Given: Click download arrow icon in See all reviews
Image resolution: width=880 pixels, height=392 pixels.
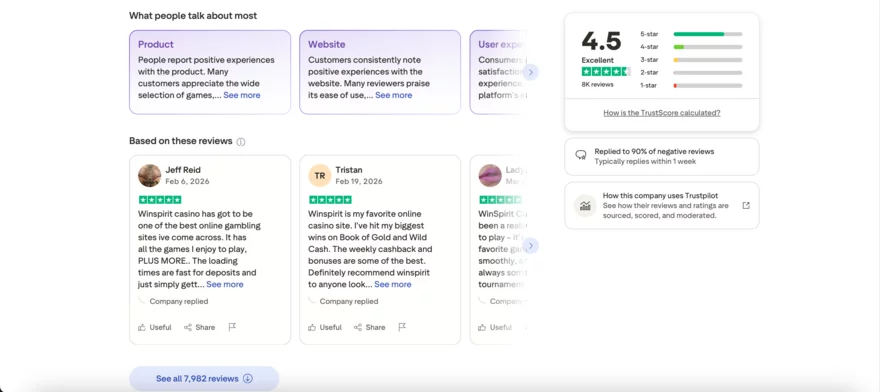Looking at the screenshot, I should [248, 379].
